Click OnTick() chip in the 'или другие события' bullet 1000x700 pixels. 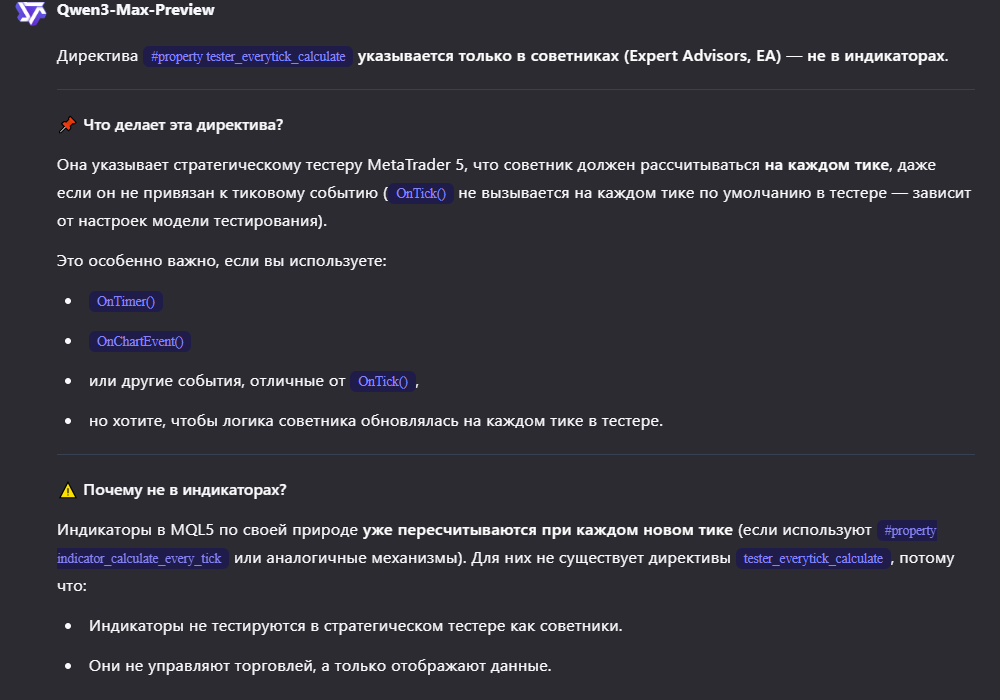click(x=383, y=381)
